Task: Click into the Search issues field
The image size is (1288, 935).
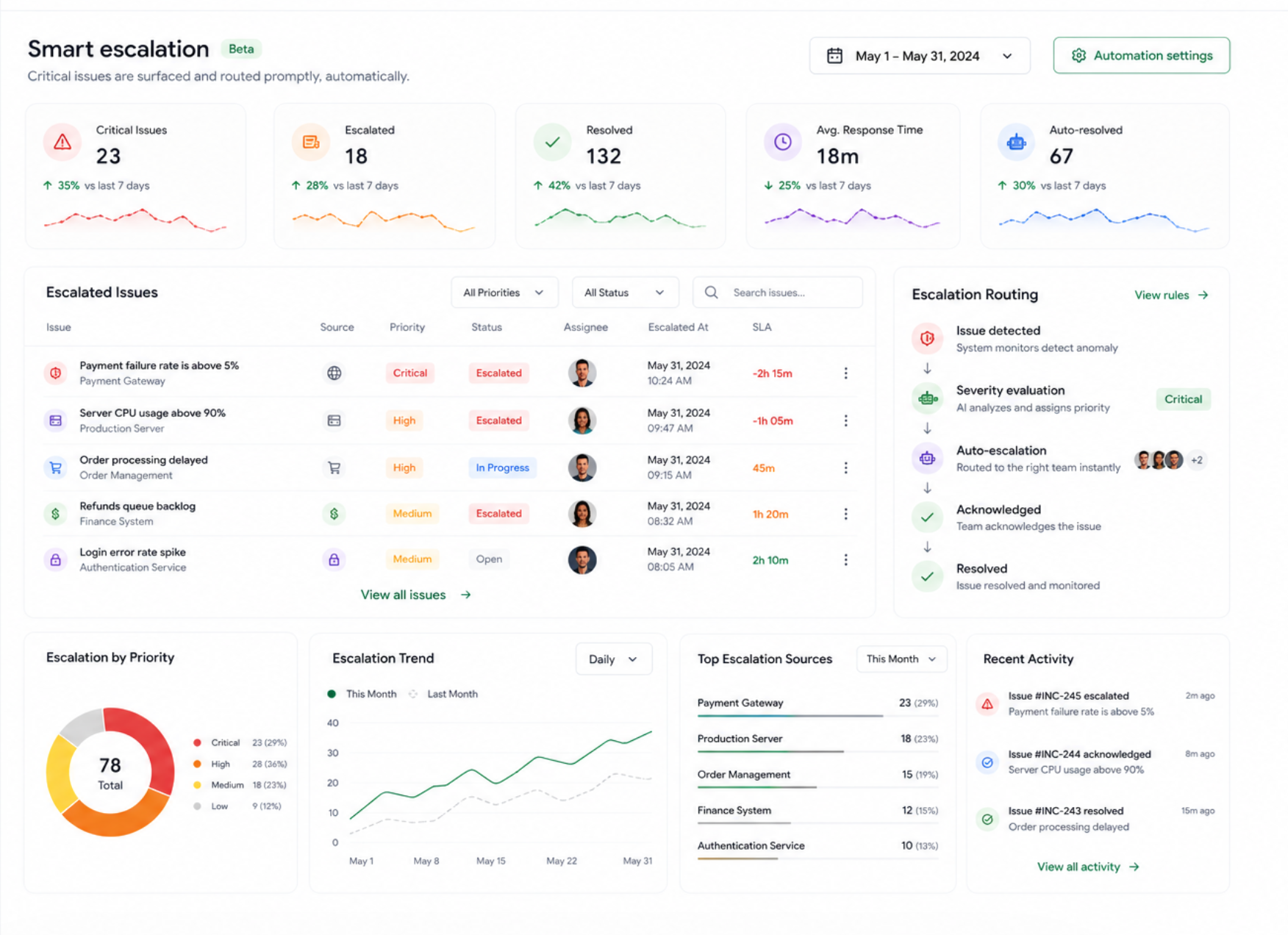Action: click(x=778, y=293)
